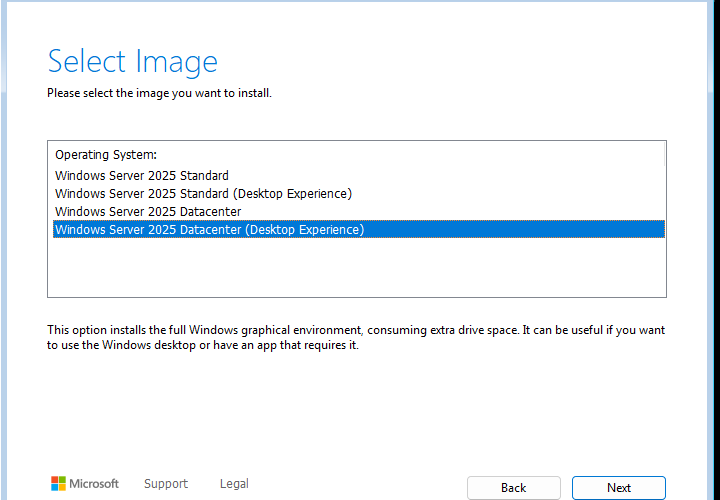Proceed with the Next button
The image size is (720, 500).
619,488
